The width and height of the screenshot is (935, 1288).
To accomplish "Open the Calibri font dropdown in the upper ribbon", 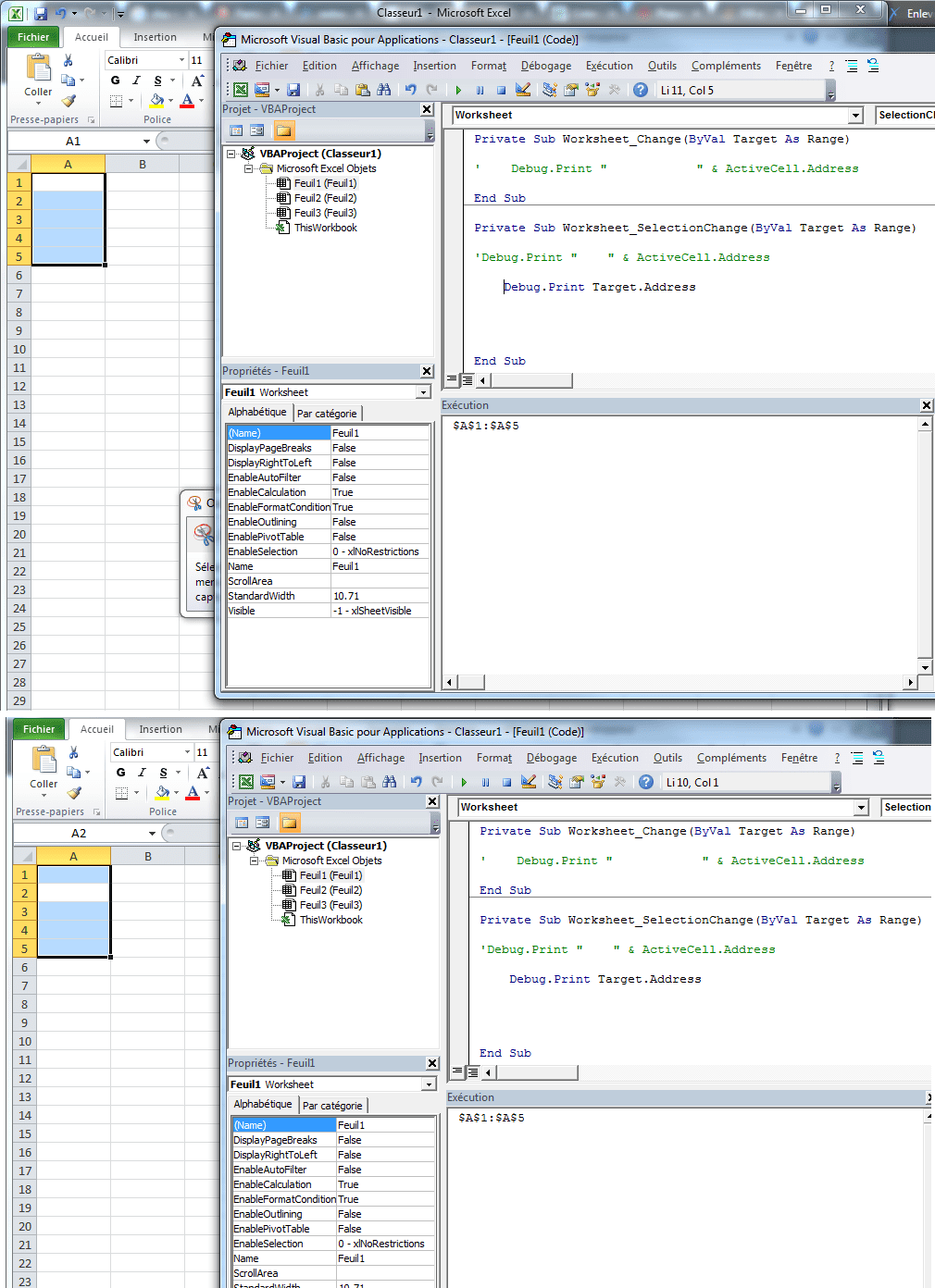I will (x=181, y=60).
